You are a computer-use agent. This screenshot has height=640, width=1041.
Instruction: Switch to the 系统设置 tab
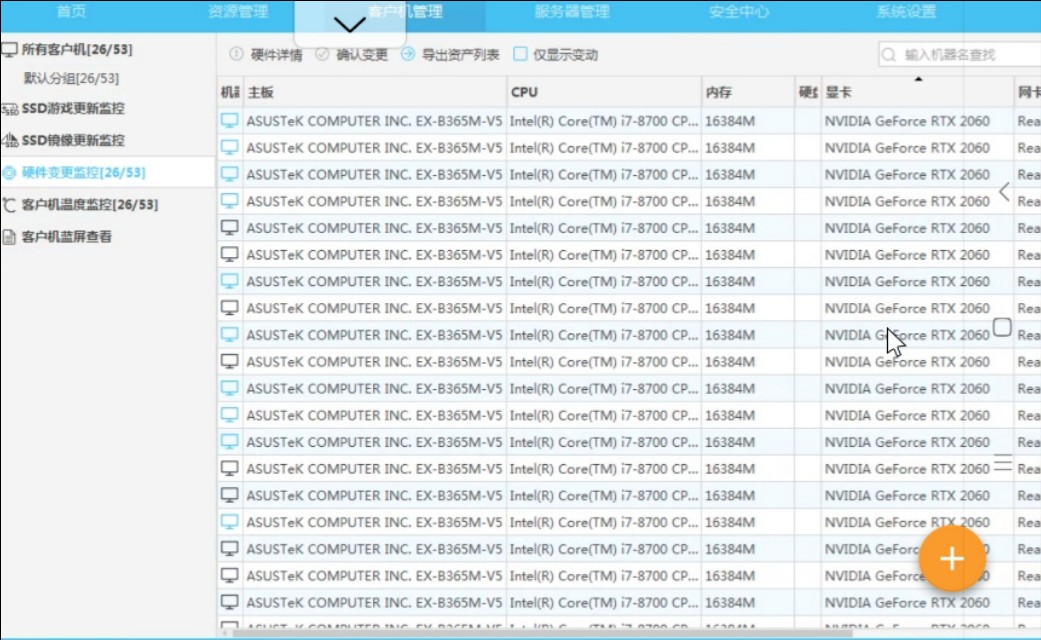coord(906,11)
